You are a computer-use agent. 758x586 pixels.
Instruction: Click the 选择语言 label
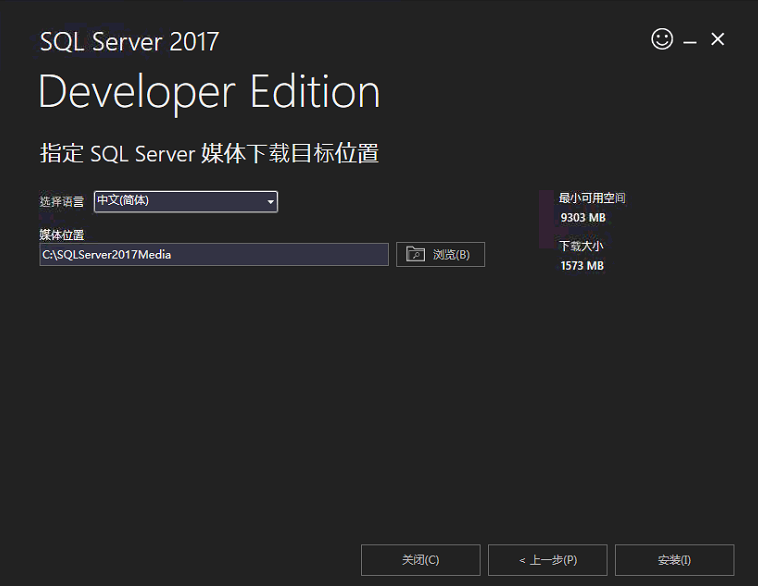tap(61, 202)
